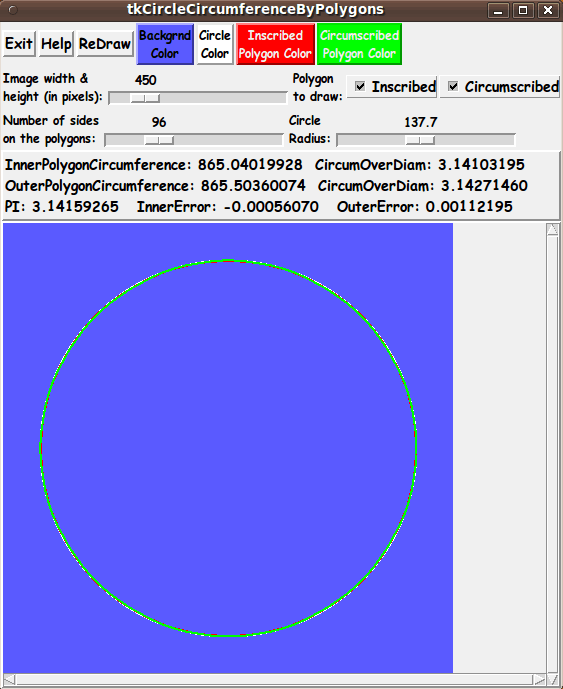
Task: Click the number of sides slider handle
Action: (159, 140)
